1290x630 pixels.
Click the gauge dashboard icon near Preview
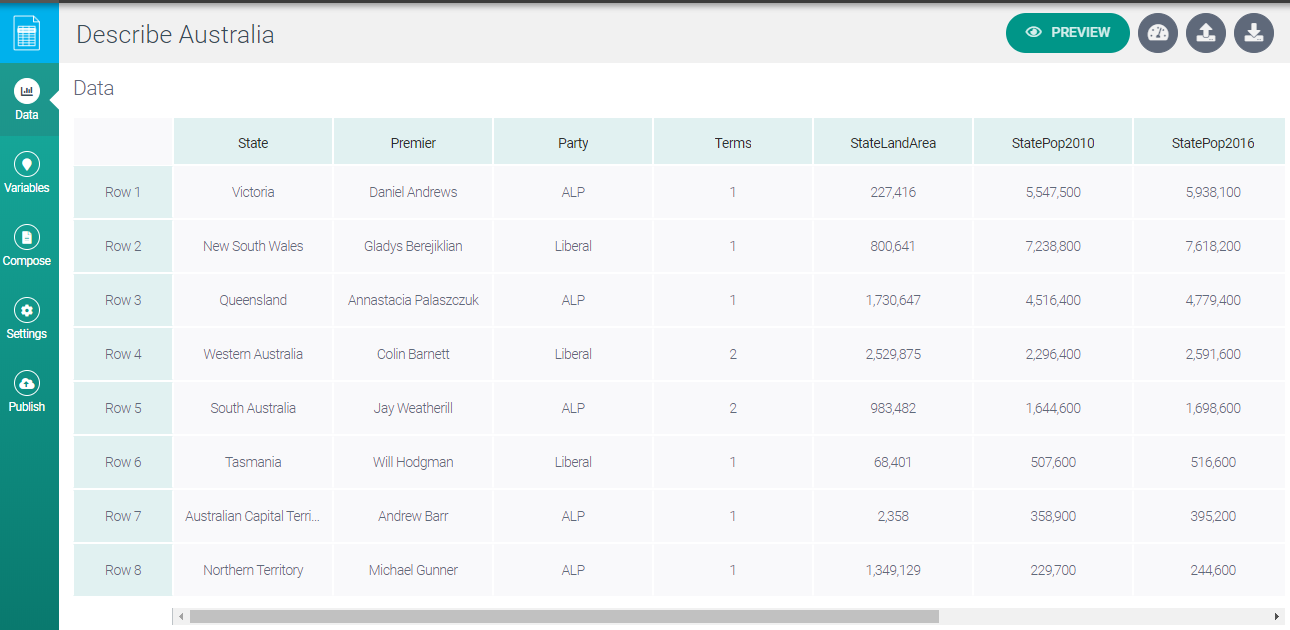[x=1157, y=33]
